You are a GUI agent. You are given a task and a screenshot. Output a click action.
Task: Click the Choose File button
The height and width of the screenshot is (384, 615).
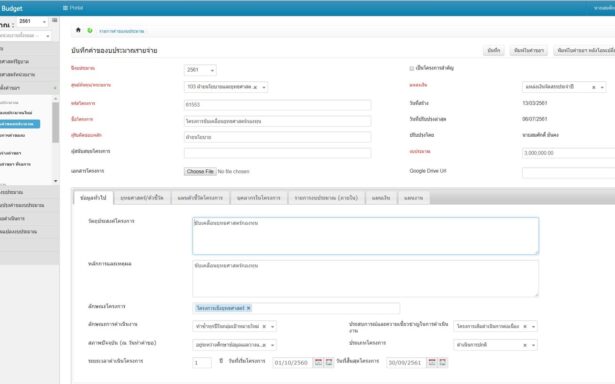click(x=200, y=171)
